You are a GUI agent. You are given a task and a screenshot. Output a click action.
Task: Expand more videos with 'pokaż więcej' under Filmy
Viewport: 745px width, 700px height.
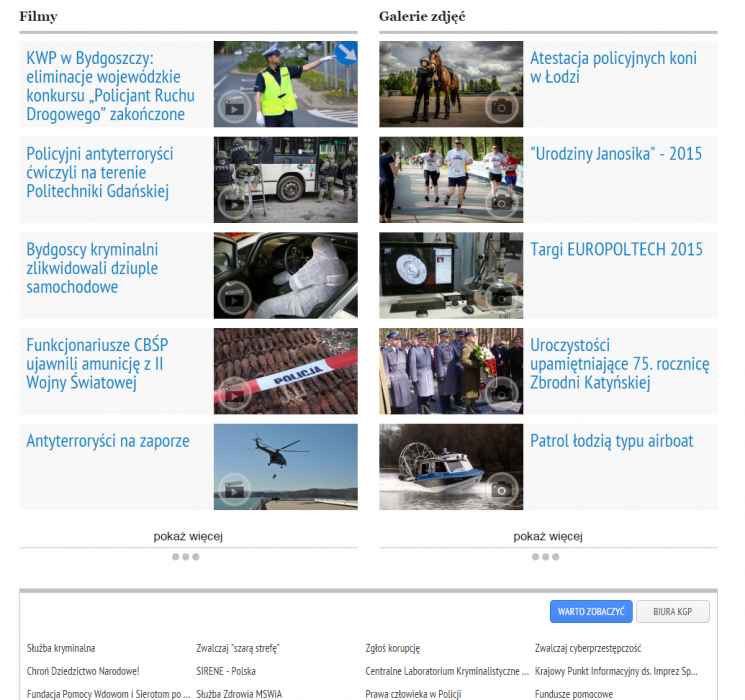click(188, 536)
